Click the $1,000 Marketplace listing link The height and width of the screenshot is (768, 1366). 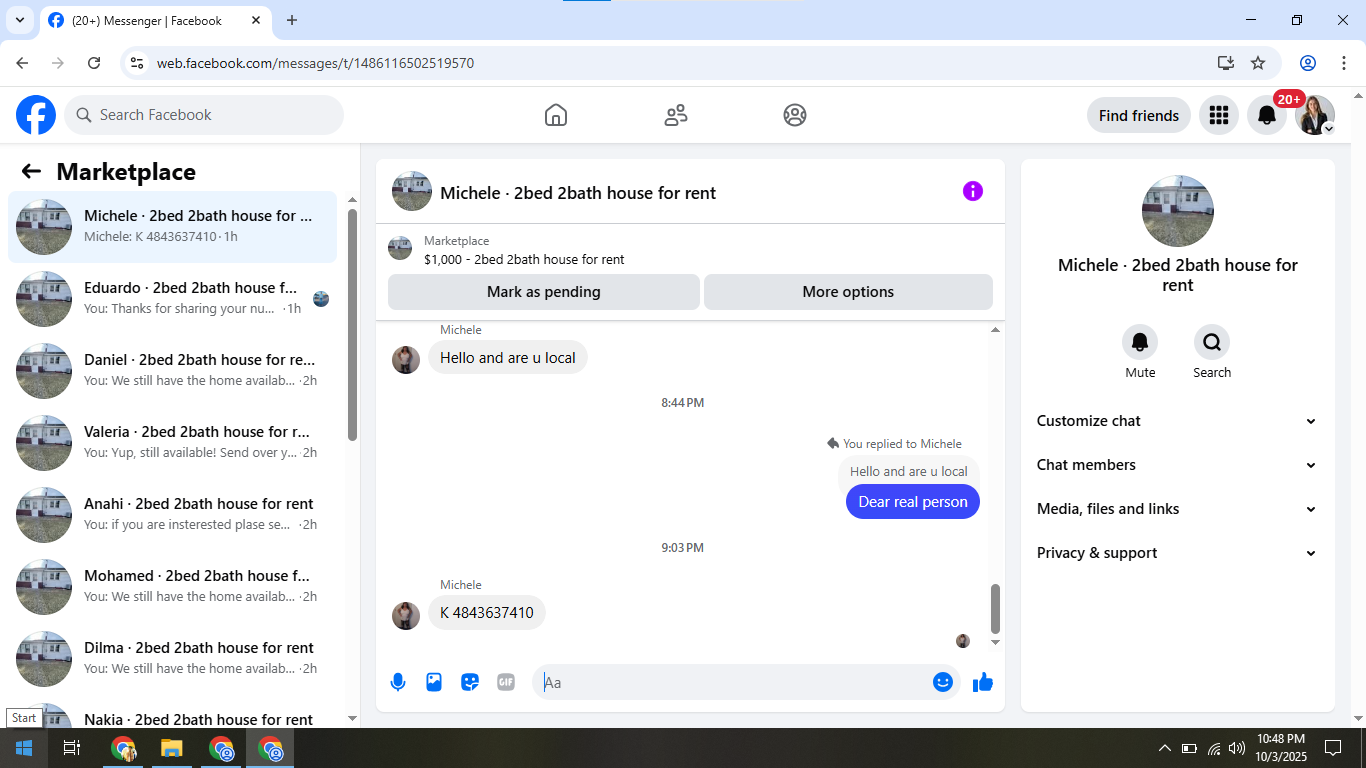[524, 259]
